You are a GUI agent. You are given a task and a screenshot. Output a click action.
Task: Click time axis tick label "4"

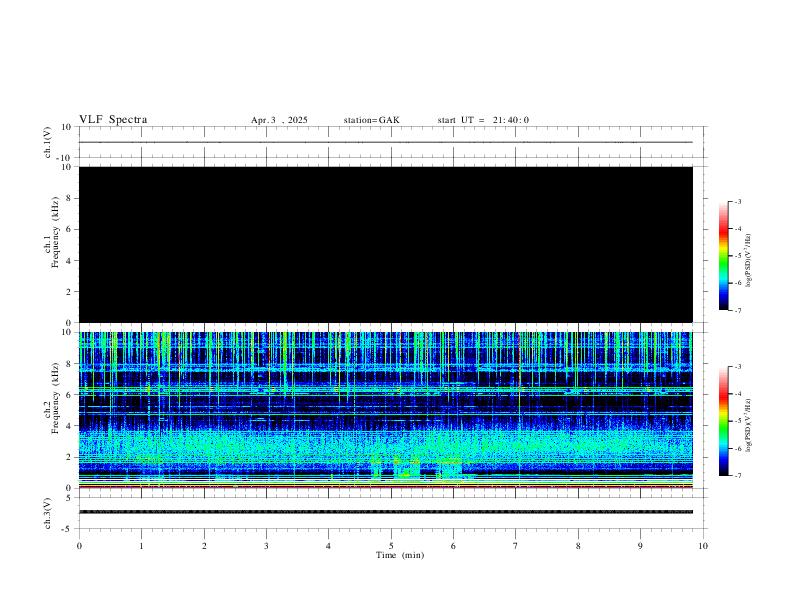[328, 546]
